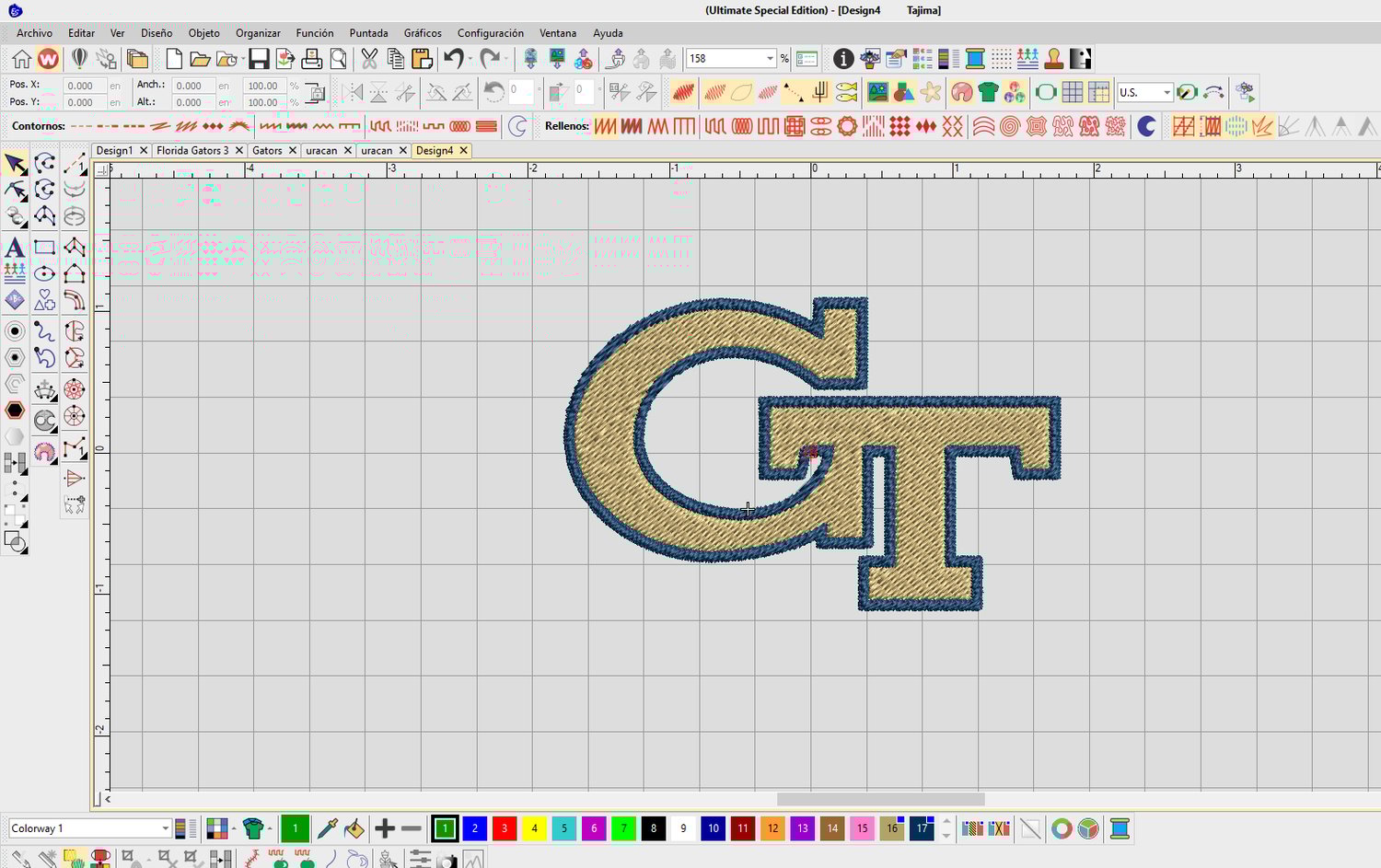The image size is (1381, 868).
Task: Select the rectangle shape tool
Action: coord(44,247)
